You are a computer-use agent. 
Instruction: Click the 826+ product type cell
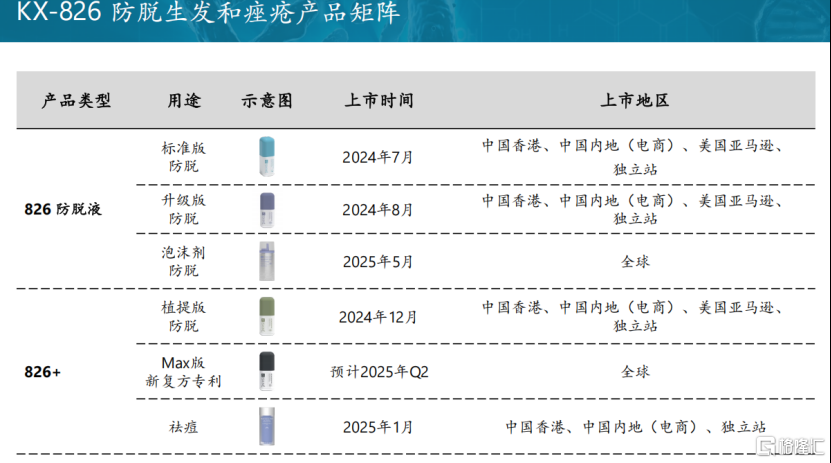click(x=42, y=372)
